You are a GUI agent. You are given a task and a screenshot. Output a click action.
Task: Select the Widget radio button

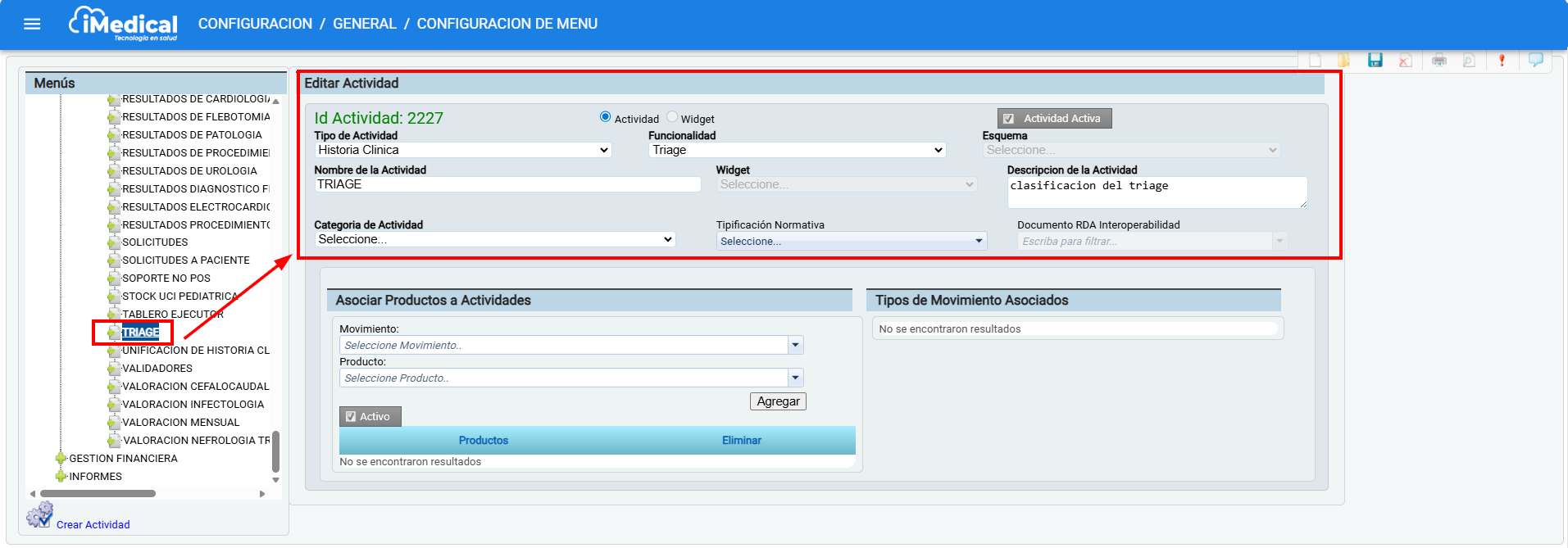(x=672, y=117)
